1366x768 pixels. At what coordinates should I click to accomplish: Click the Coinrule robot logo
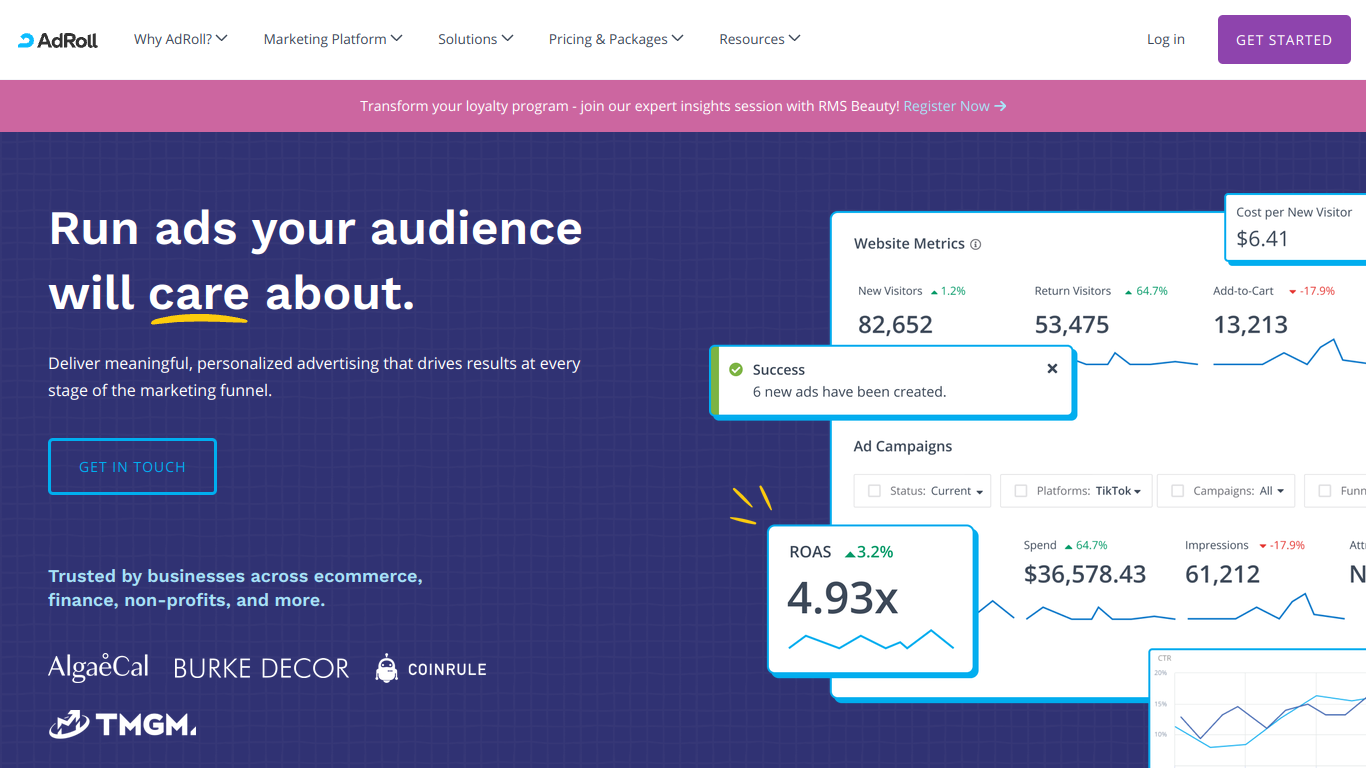pyautogui.click(x=430, y=668)
